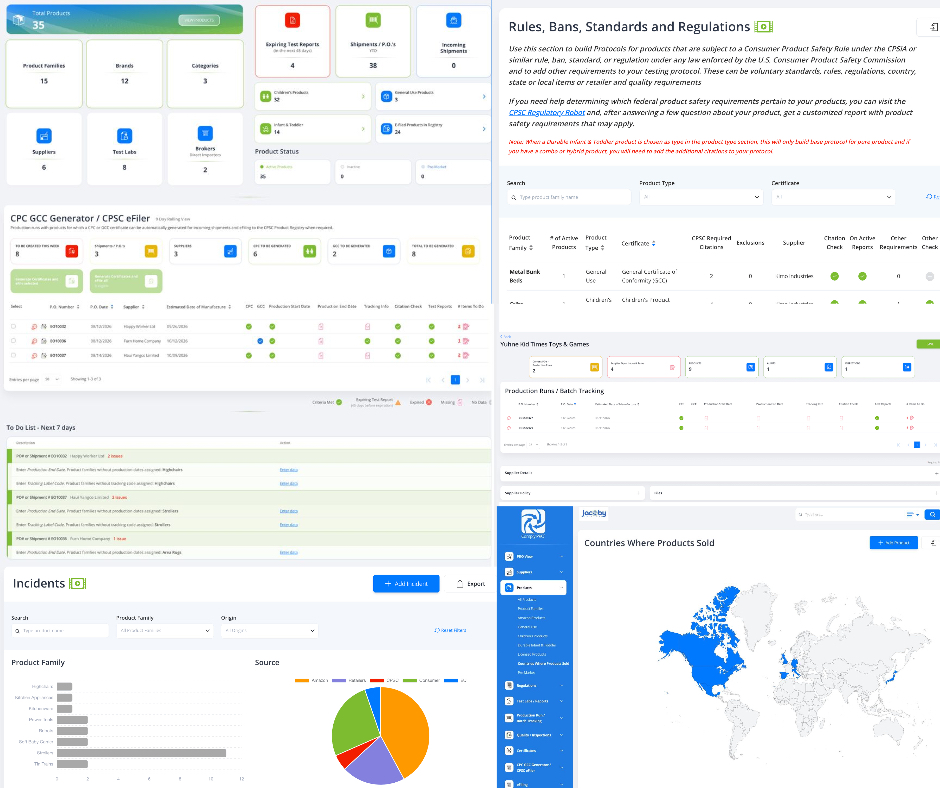Open the Product Family dropdown in Incidents filters

click(164, 631)
